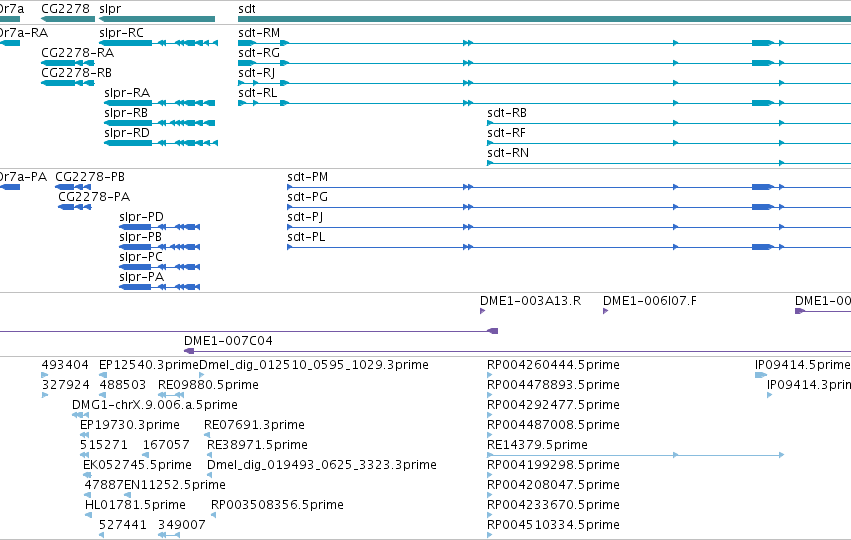Select Dmel_dig_019493_0625_3323.3prime

coord(322,466)
